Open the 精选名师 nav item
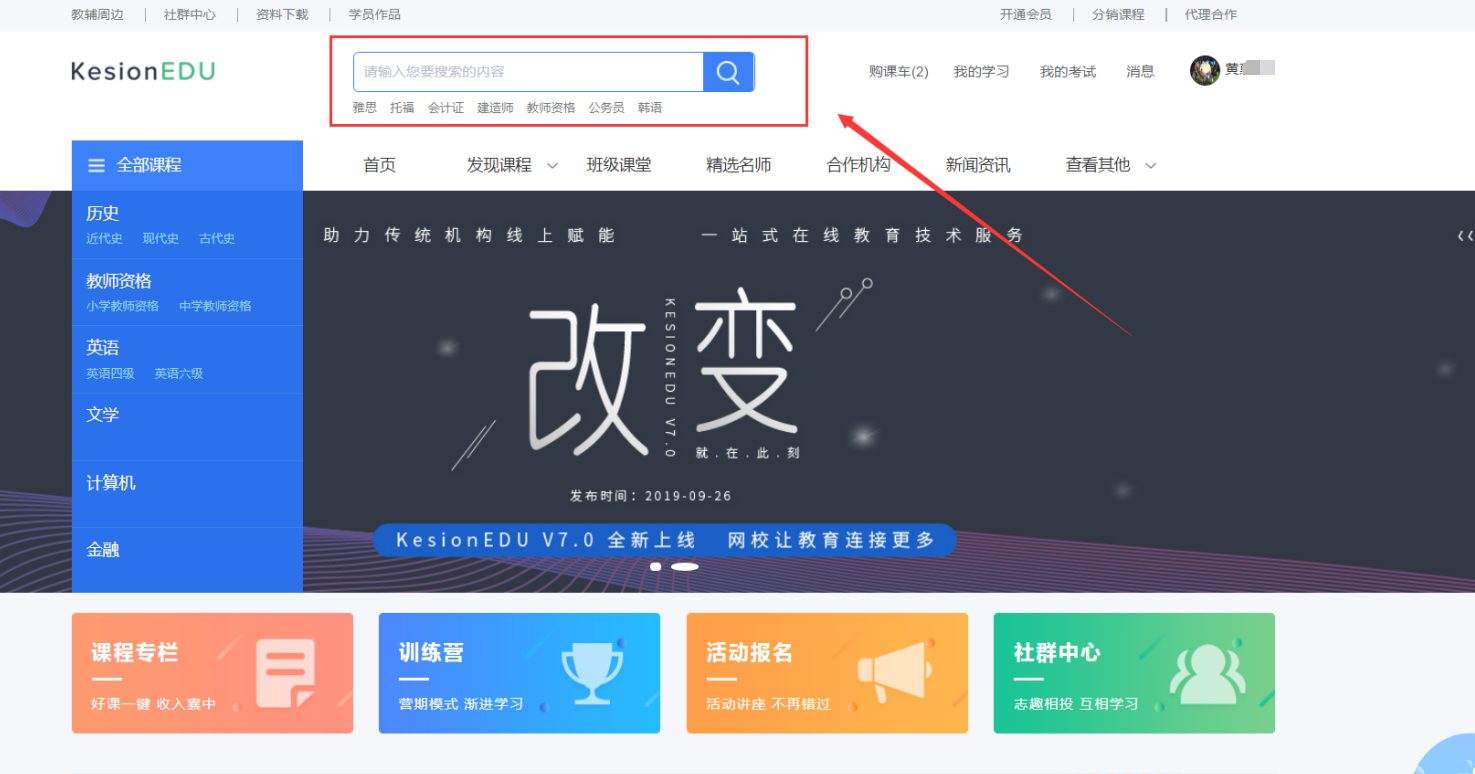The width and height of the screenshot is (1475, 774). click(x=739, y=165)
